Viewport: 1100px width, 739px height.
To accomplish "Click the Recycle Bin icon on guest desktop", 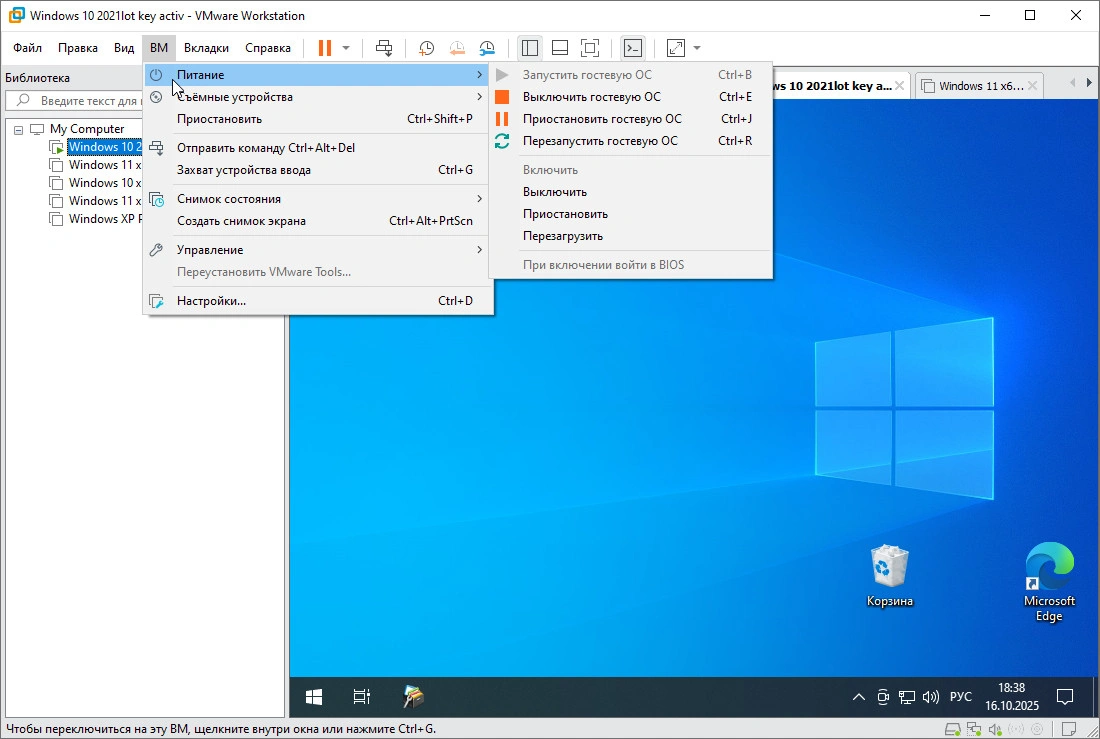I will click(889, 566).
